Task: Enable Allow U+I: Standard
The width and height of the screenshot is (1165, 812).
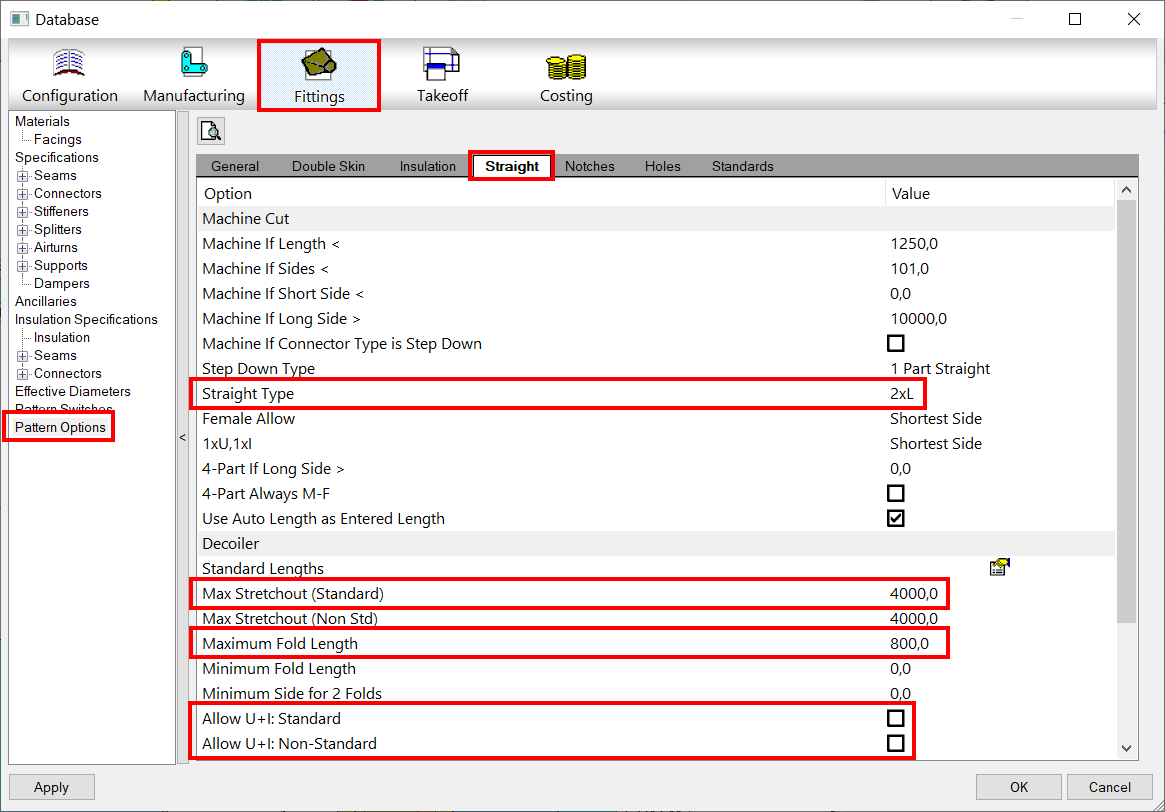Action: tap(895, 718)
